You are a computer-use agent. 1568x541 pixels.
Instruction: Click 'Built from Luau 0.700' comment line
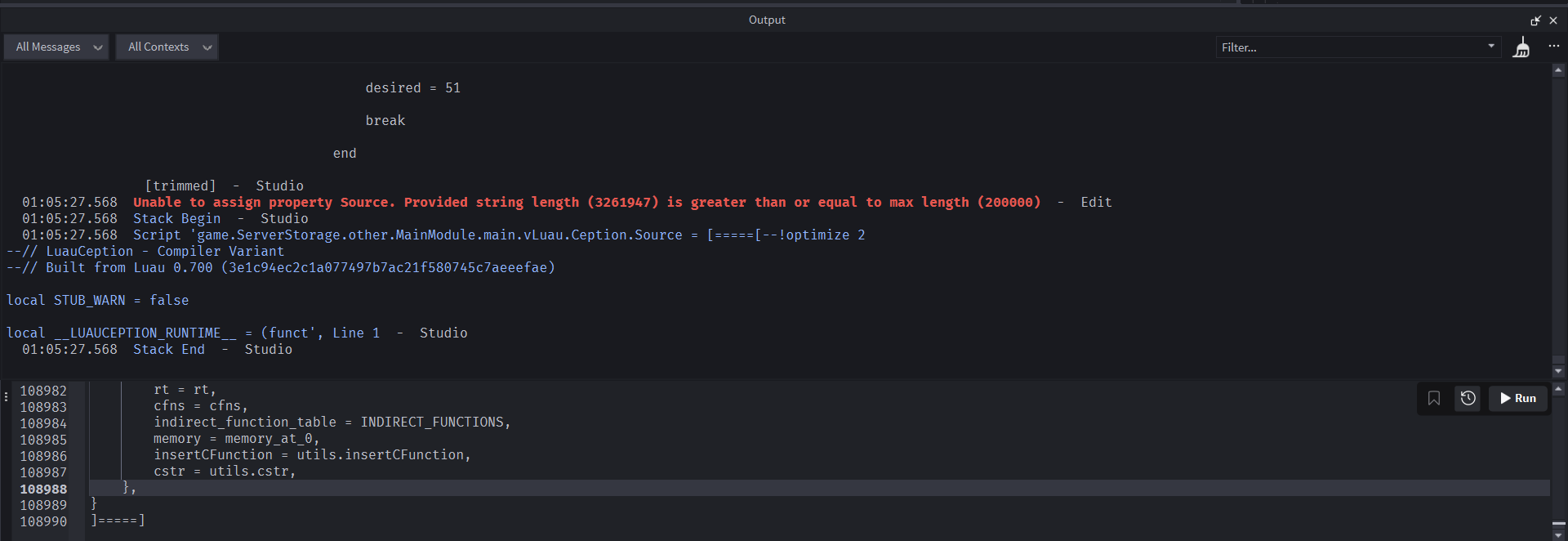[x=280, y=267]
